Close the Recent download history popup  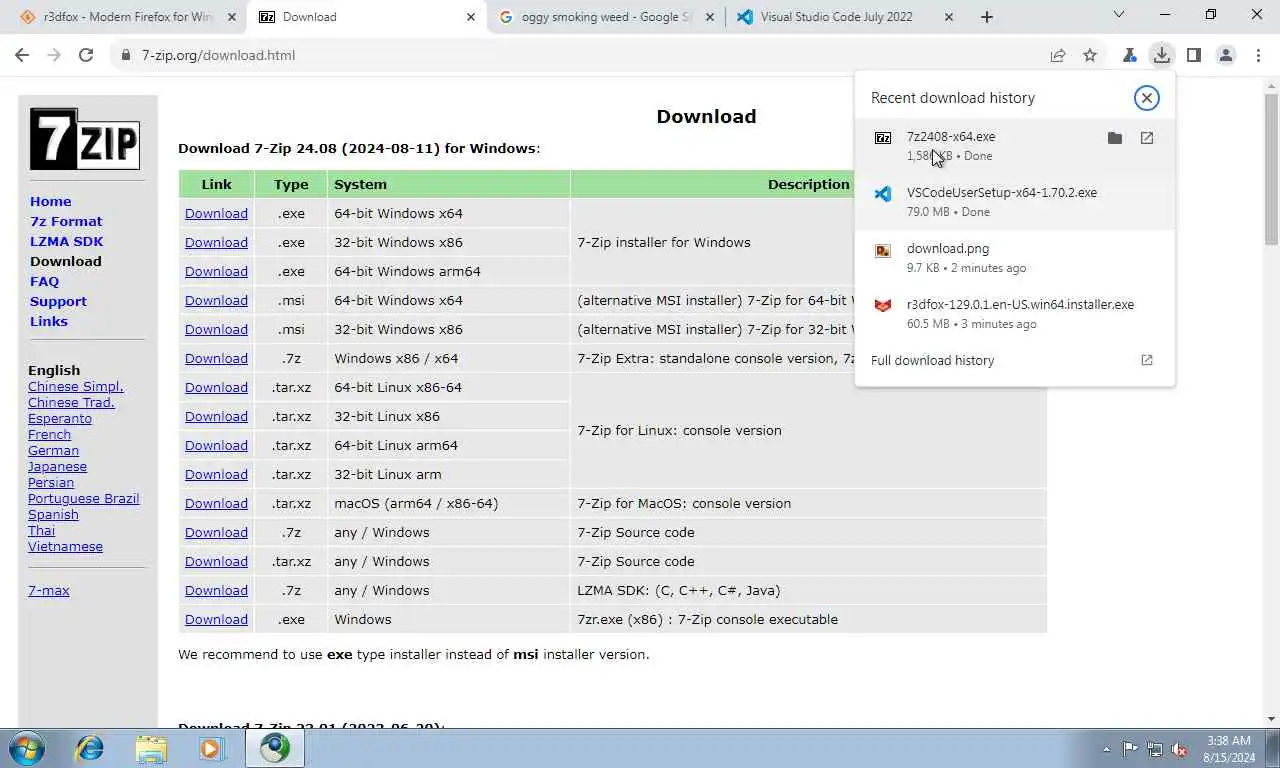[1146, 97]
